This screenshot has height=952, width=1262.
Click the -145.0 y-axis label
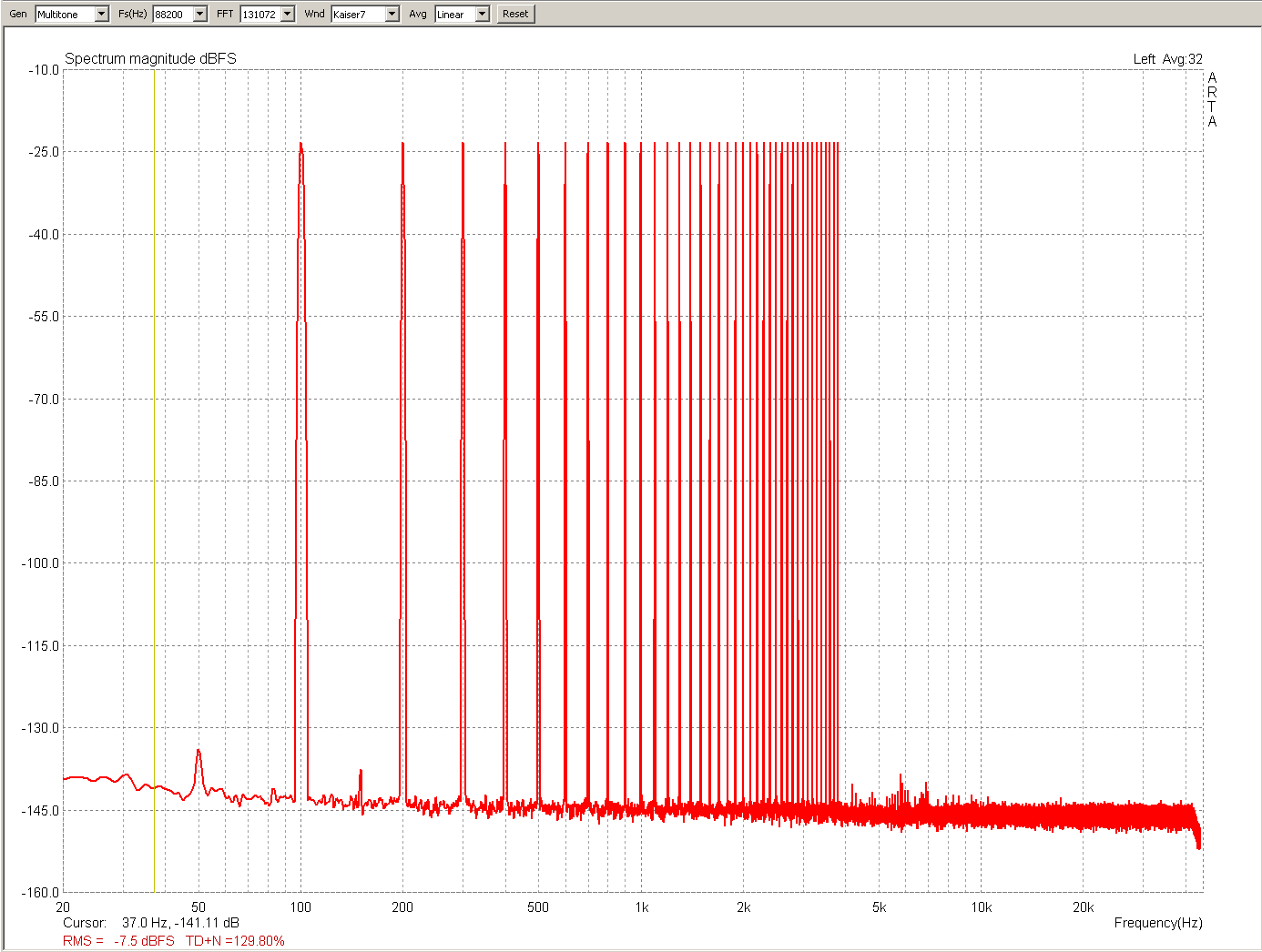tap(41, 811)
